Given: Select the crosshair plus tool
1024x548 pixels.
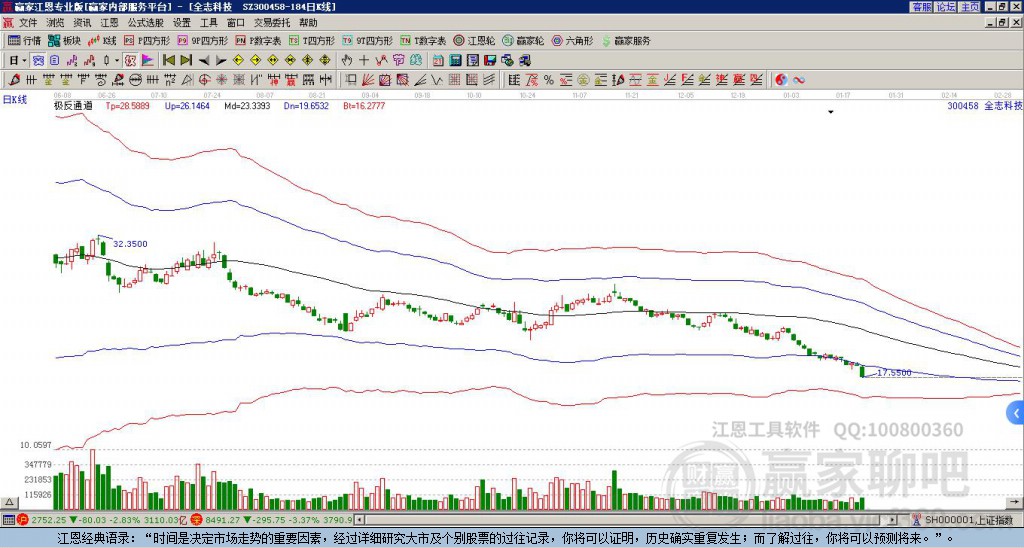Looking at the screenshot, I should click(x=364, y=60).
